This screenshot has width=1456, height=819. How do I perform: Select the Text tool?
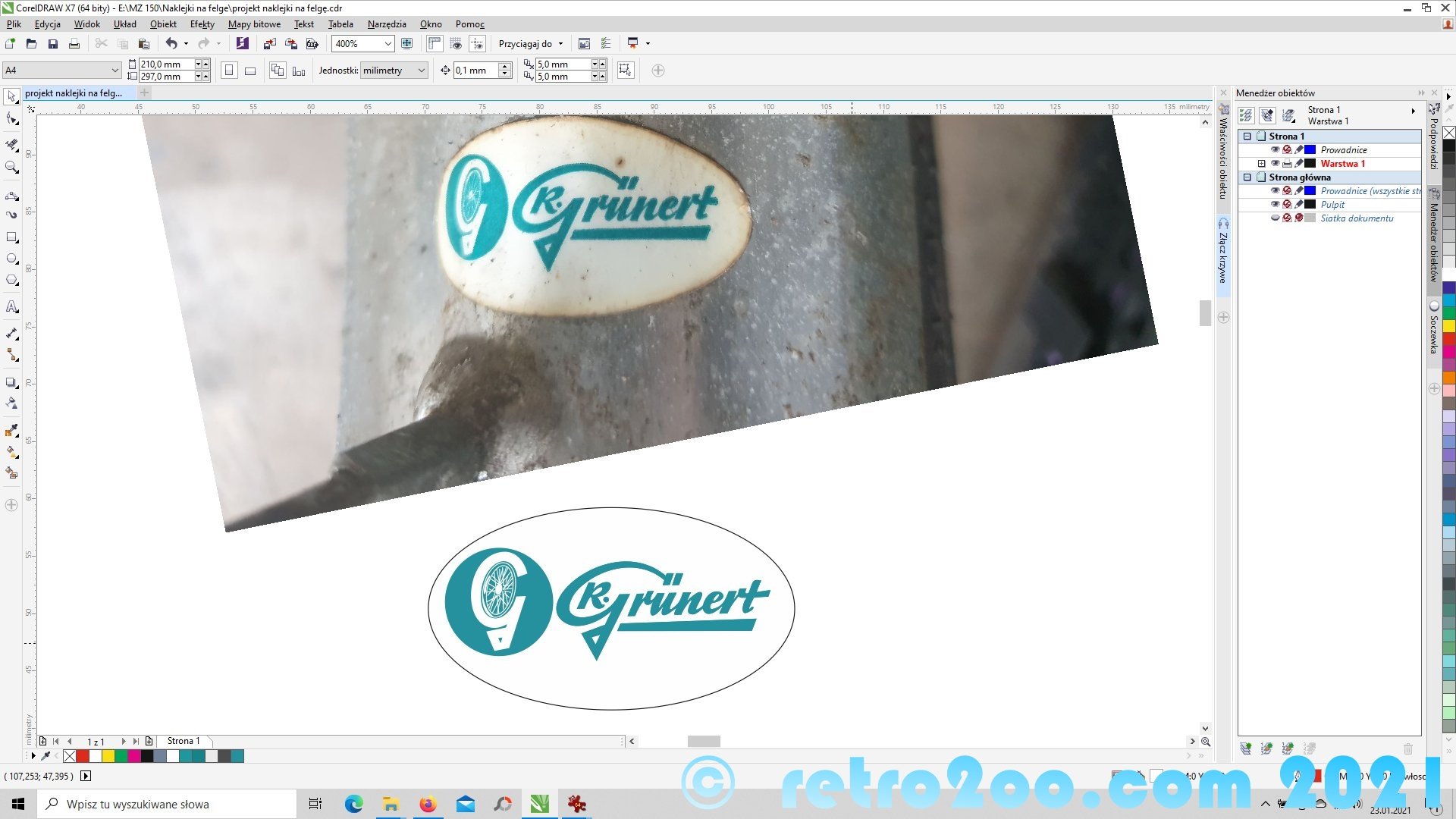12,307
